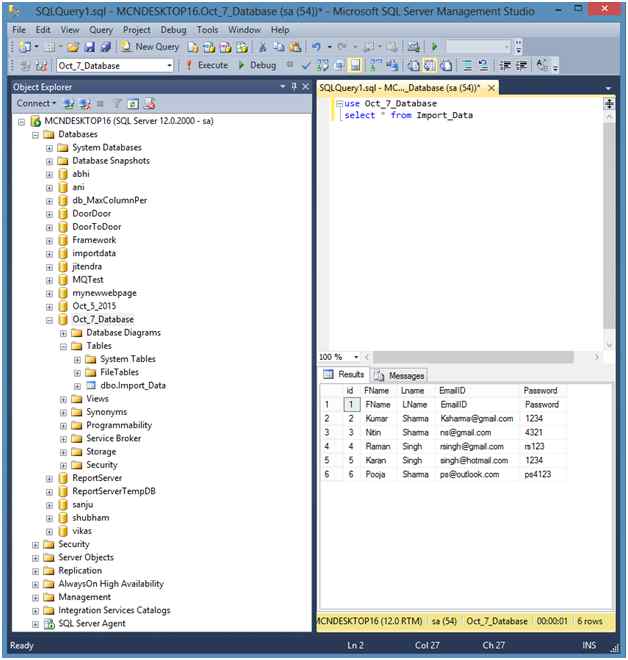
Task: Open the Window menu
Action: coord(245,30)
